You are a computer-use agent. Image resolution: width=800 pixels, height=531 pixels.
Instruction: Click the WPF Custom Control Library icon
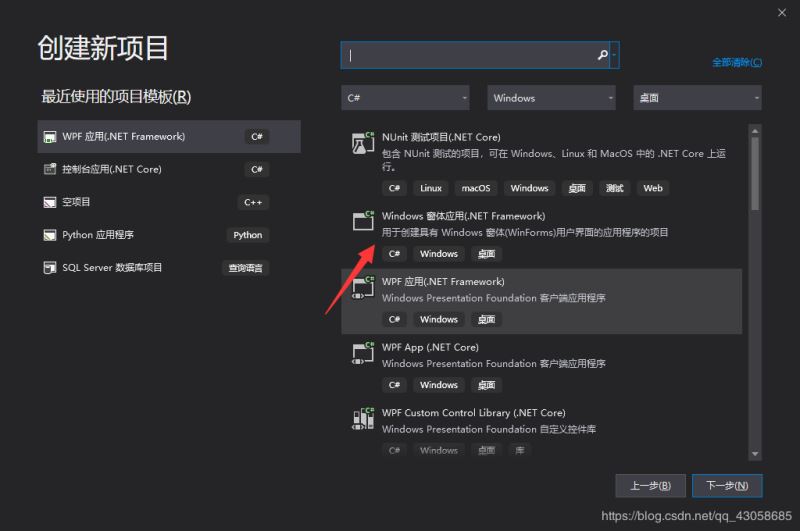coord(363,419)
